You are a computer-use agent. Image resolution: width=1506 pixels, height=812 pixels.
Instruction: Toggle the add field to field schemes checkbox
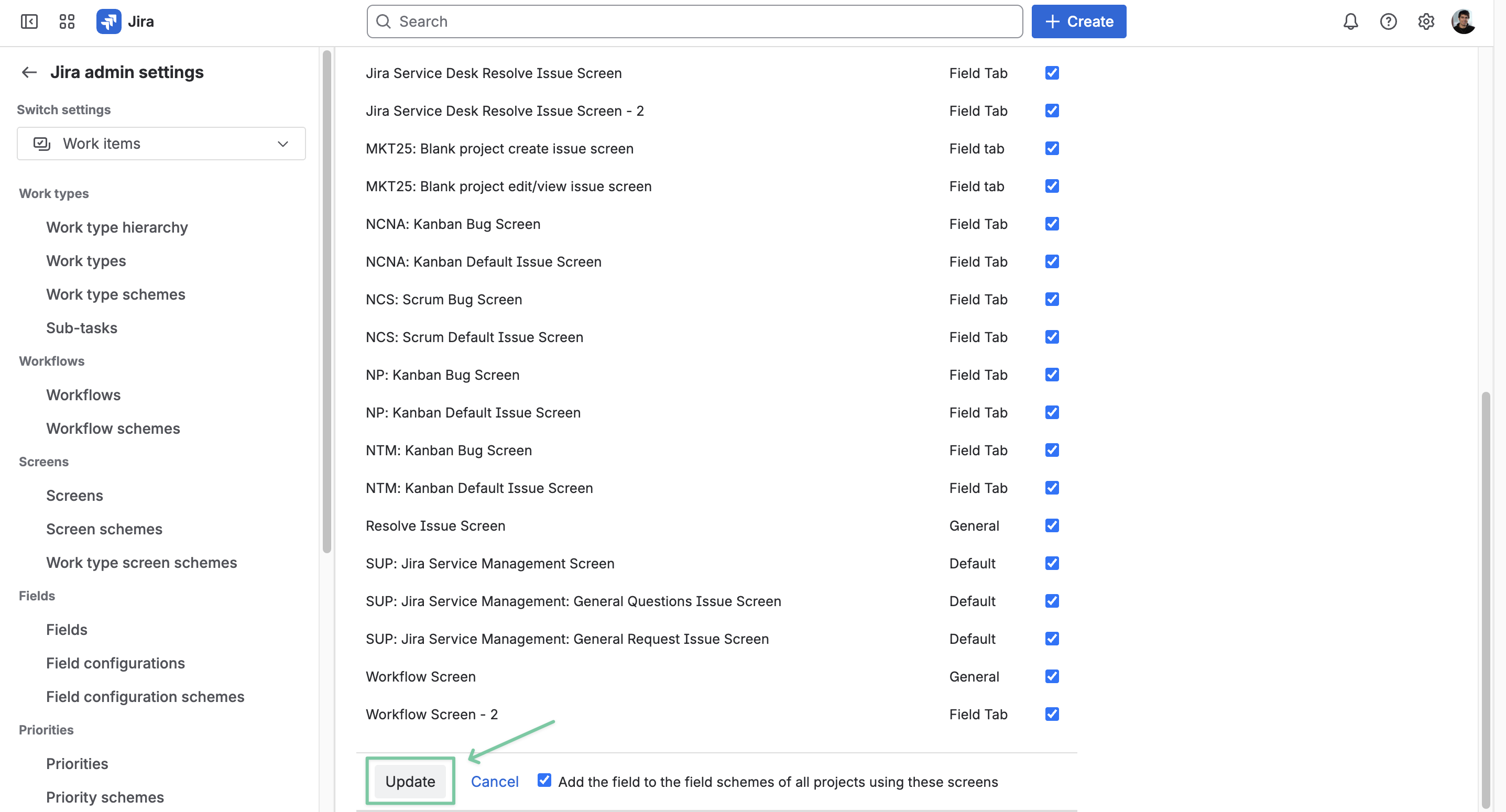(x=544, y=781)
